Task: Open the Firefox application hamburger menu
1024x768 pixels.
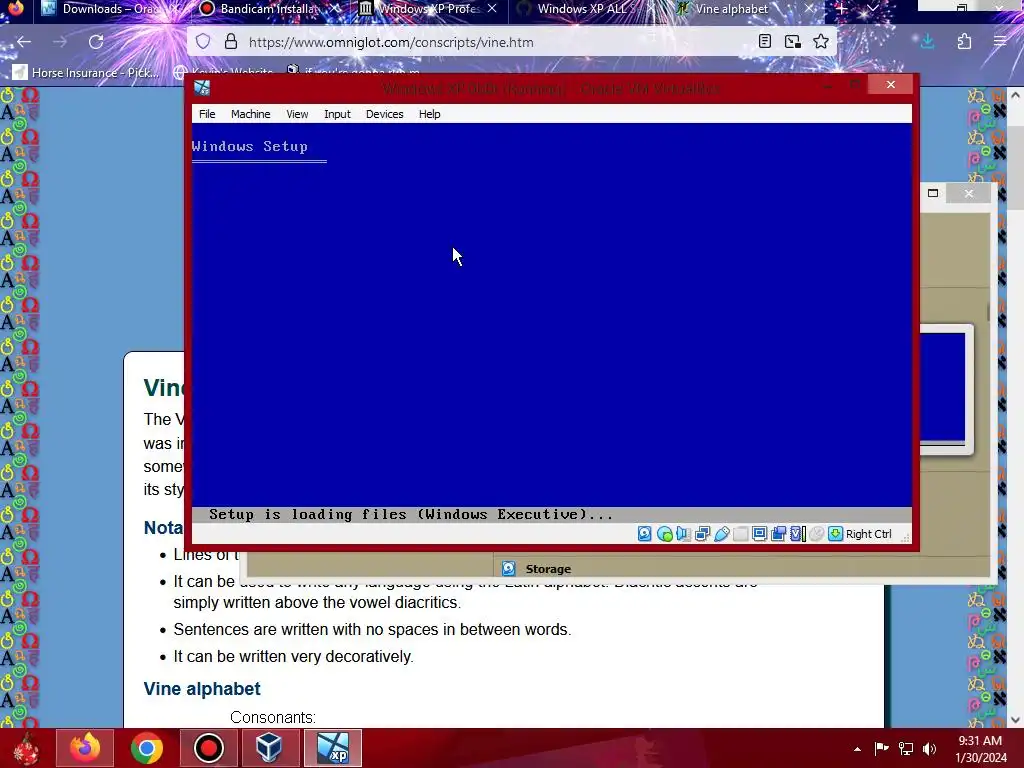Action: click(1000, 42)
